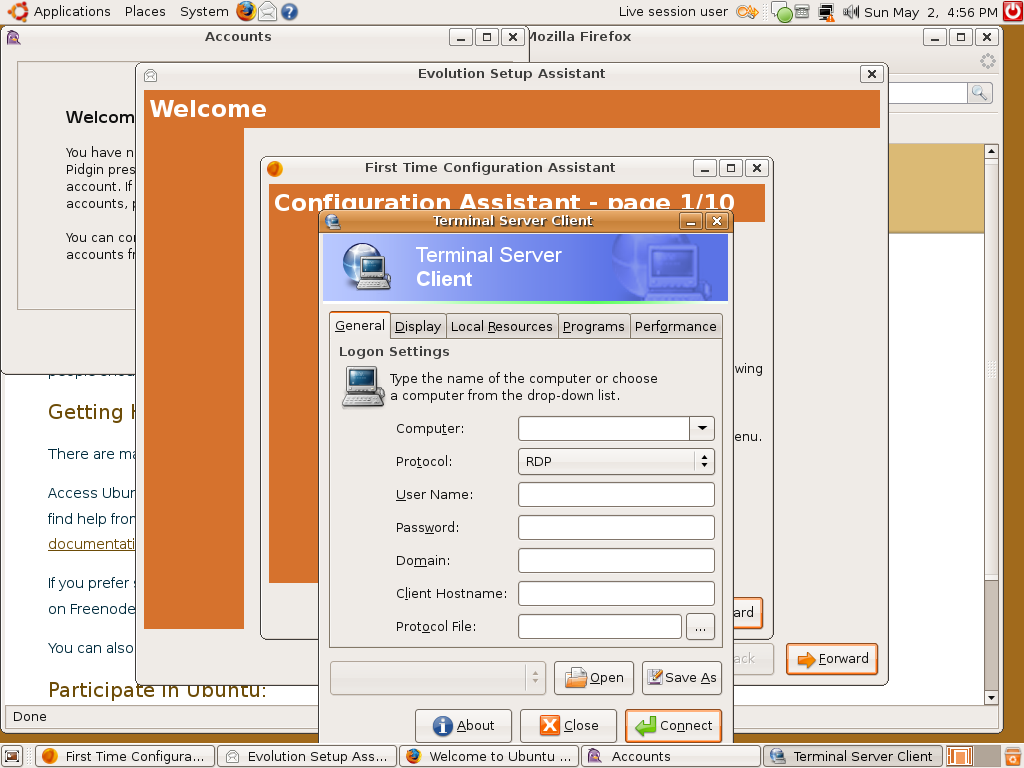Click the volume speaker icon
The height and width of the screenshot is (768, 1024).
(850, 11)
